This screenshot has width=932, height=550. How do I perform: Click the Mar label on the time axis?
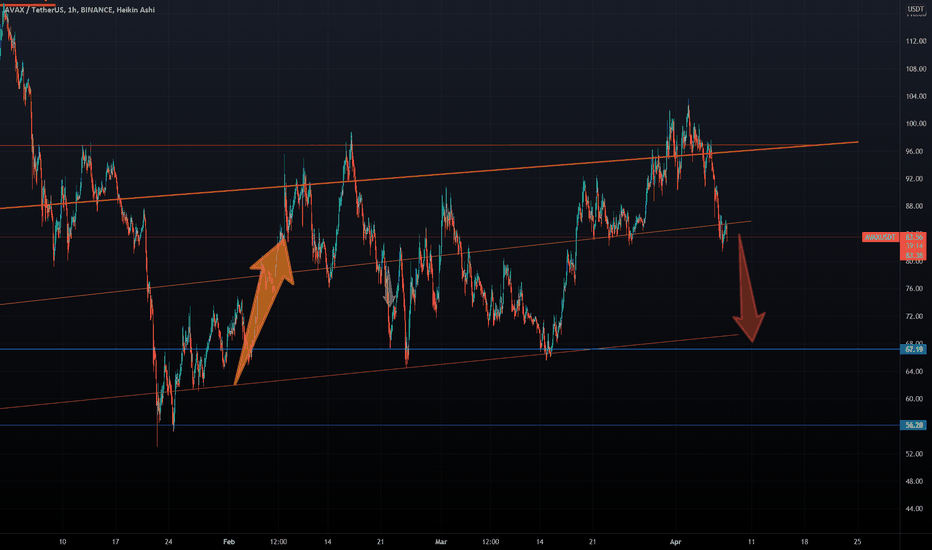(440, 542)
